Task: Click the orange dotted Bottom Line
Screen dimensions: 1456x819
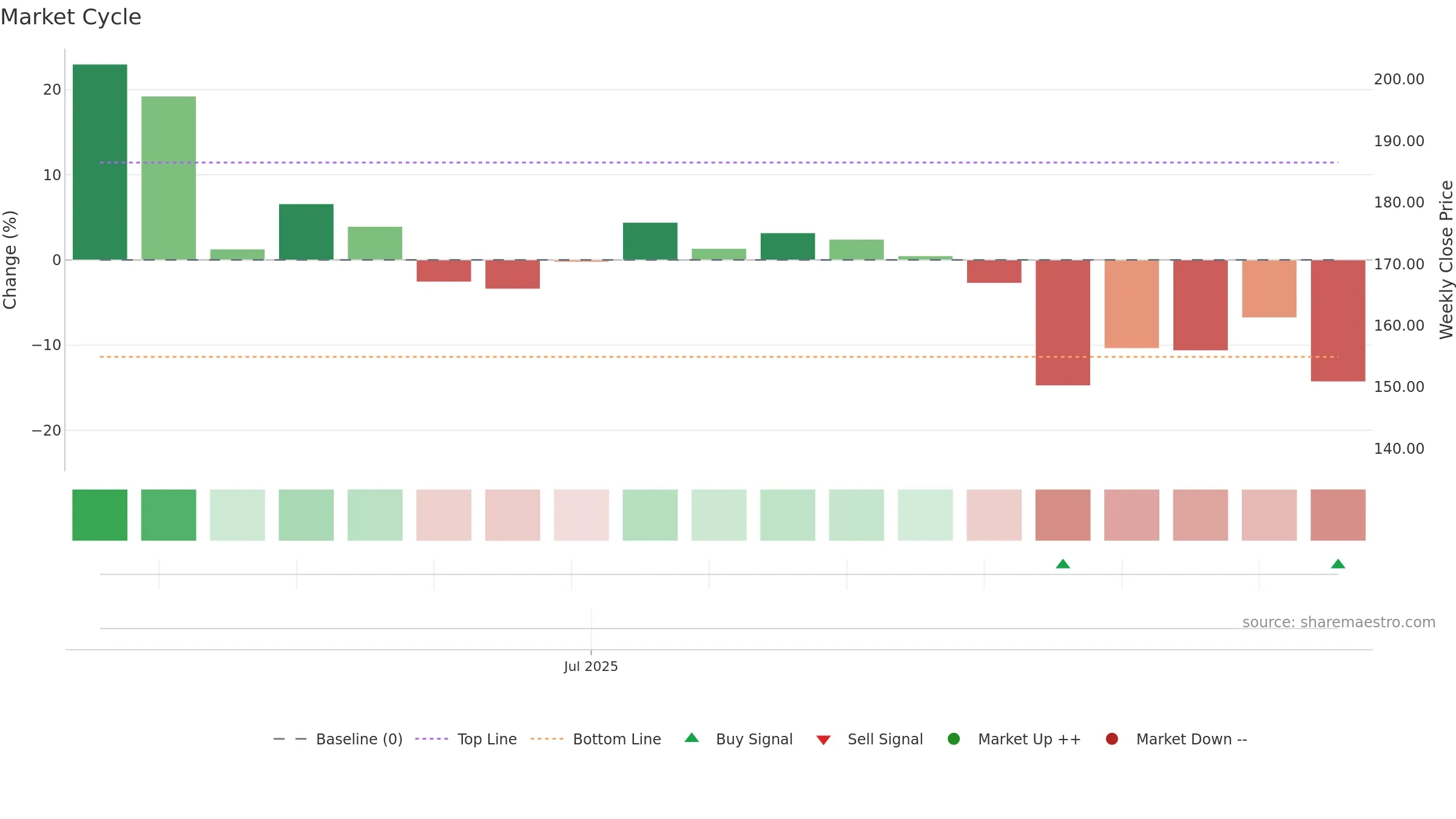Action: coord(719,357)
